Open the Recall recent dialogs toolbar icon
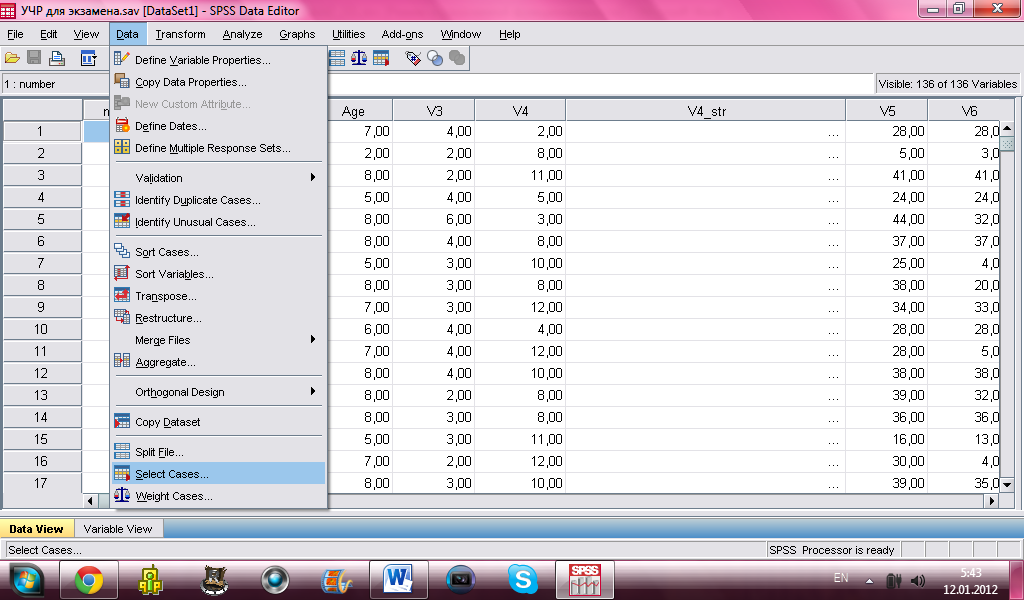Viewport: 1024px width, 600px height. [x=88, y=59]
